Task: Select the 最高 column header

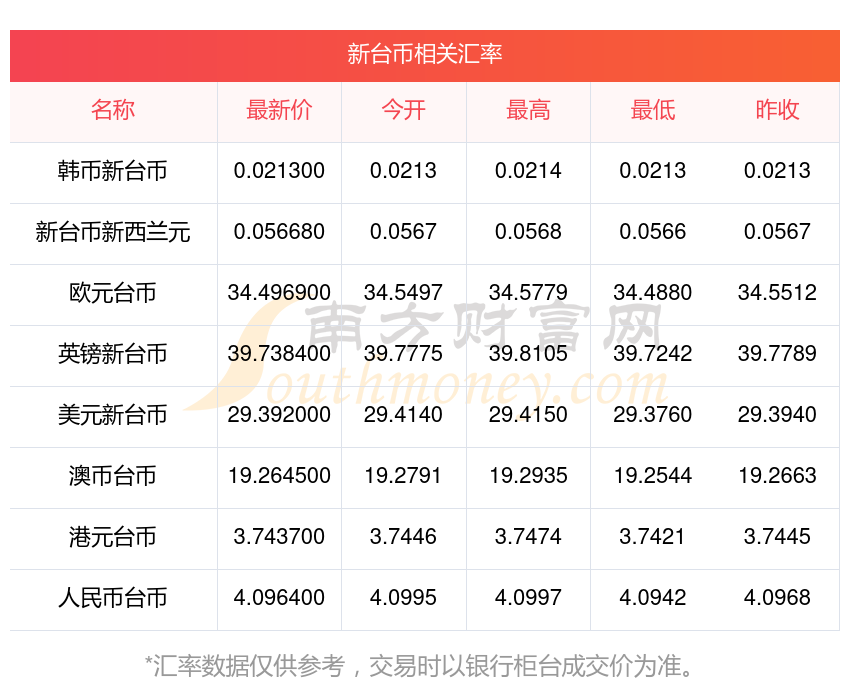Action: pyautogui.click(x=528, y=110)
